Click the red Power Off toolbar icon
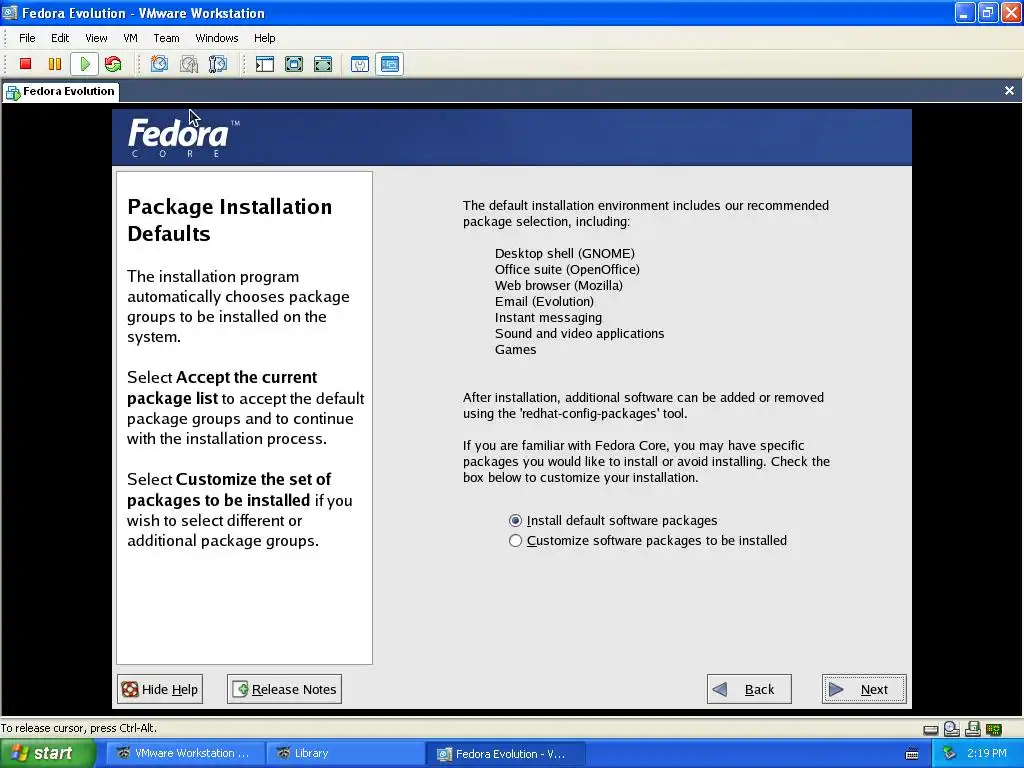This screenshot has width=1024, height=768. tap(25, 64)
